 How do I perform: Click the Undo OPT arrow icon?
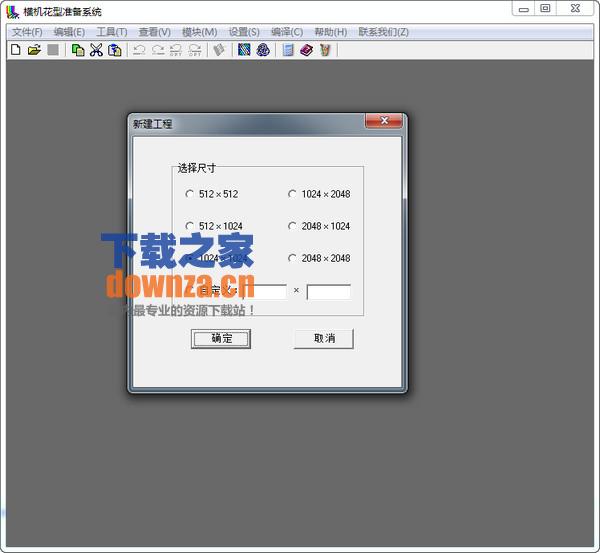click(x=176, y=50)
